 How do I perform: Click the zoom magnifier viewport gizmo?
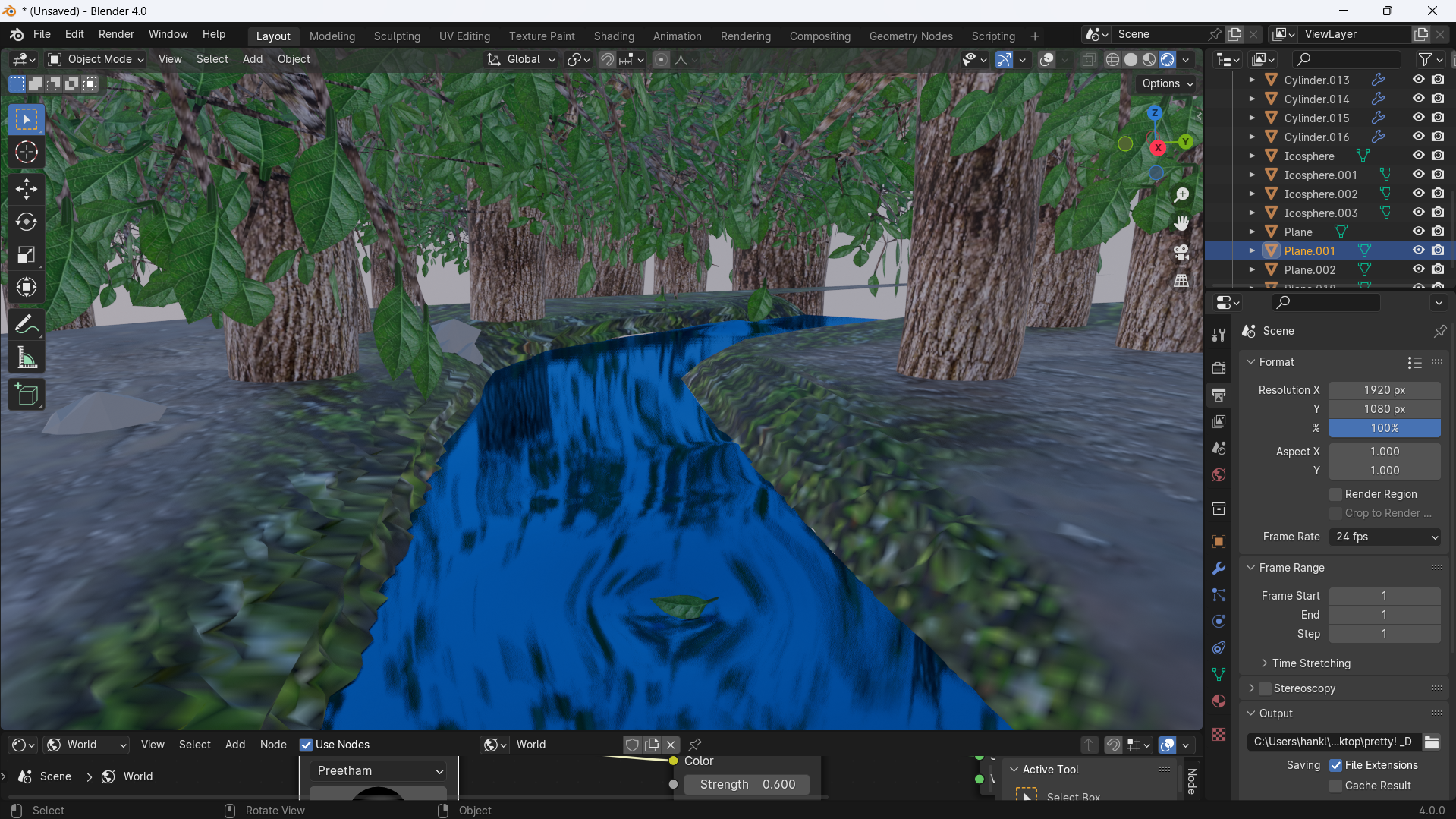(x=1181, y=195)
